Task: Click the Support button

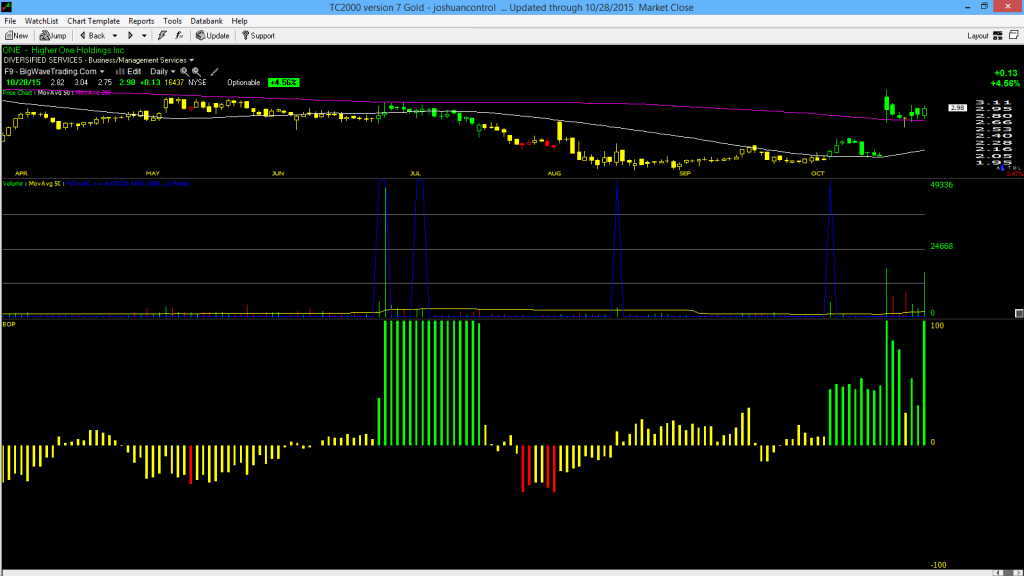Action: [259, 36]
